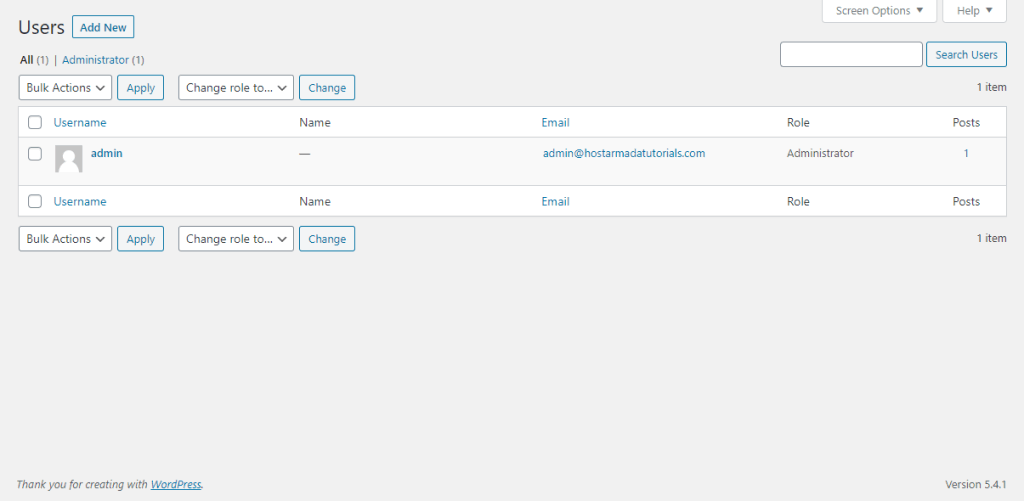Click the Posts column header label
1024x501 pixels.
pyautogui.click(x=967, y=123)
